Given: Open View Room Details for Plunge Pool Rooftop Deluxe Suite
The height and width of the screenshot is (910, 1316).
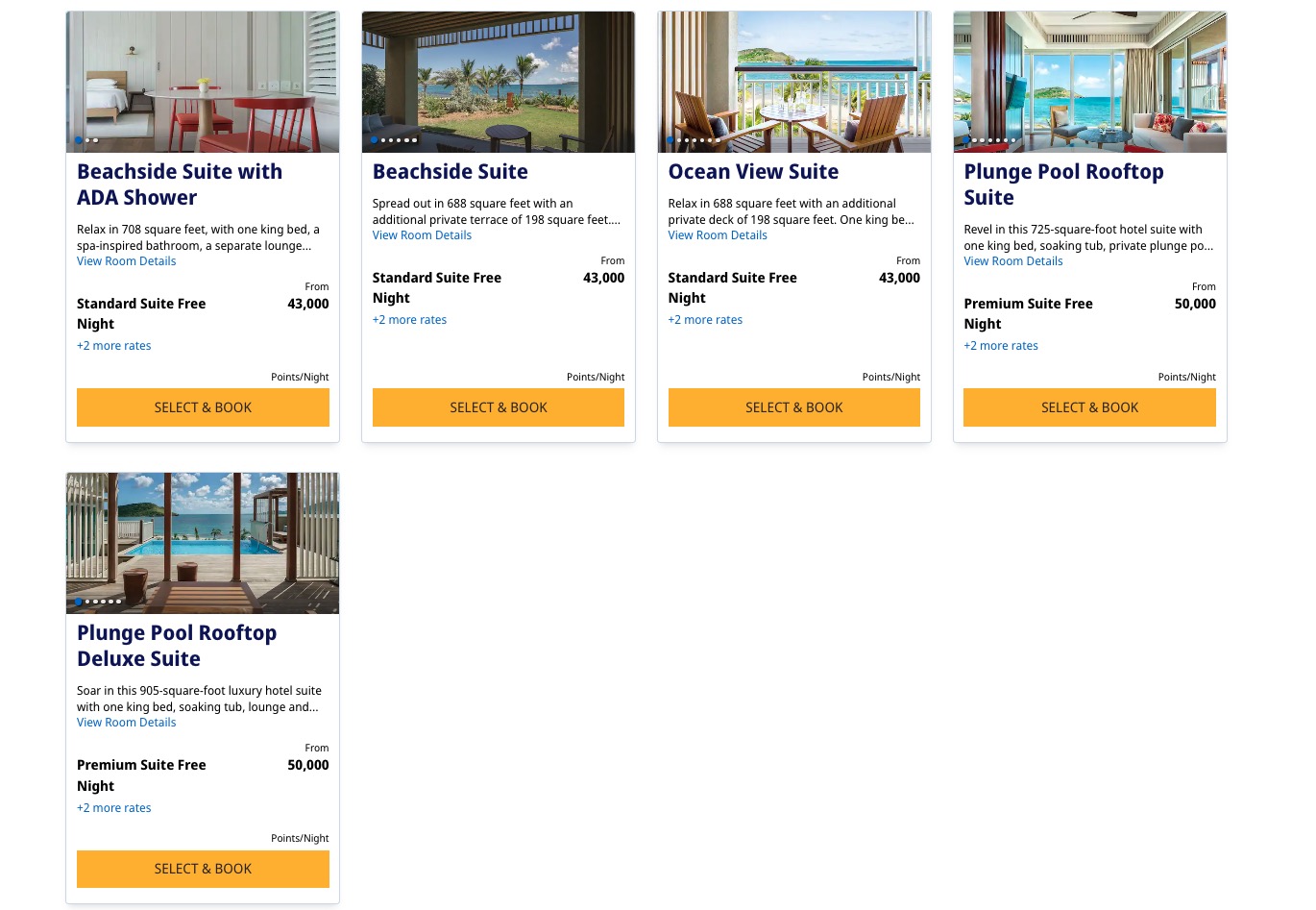Looking at the screenshot, I should point(126,722).
